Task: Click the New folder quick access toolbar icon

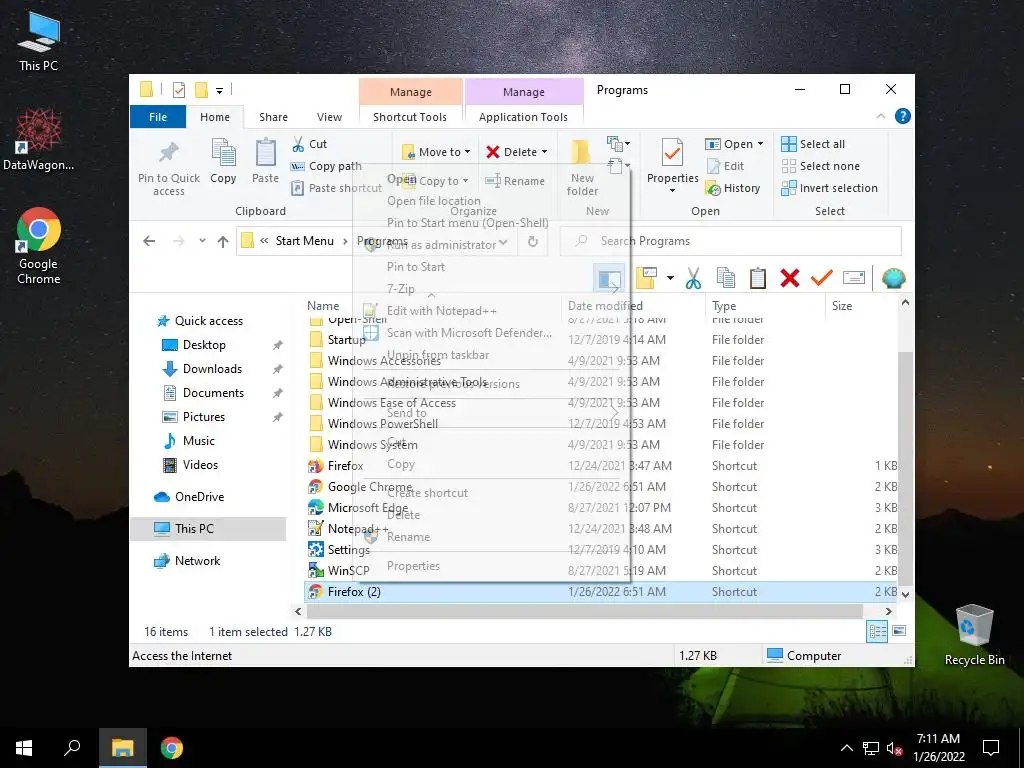Action: [x=201, y=89]
